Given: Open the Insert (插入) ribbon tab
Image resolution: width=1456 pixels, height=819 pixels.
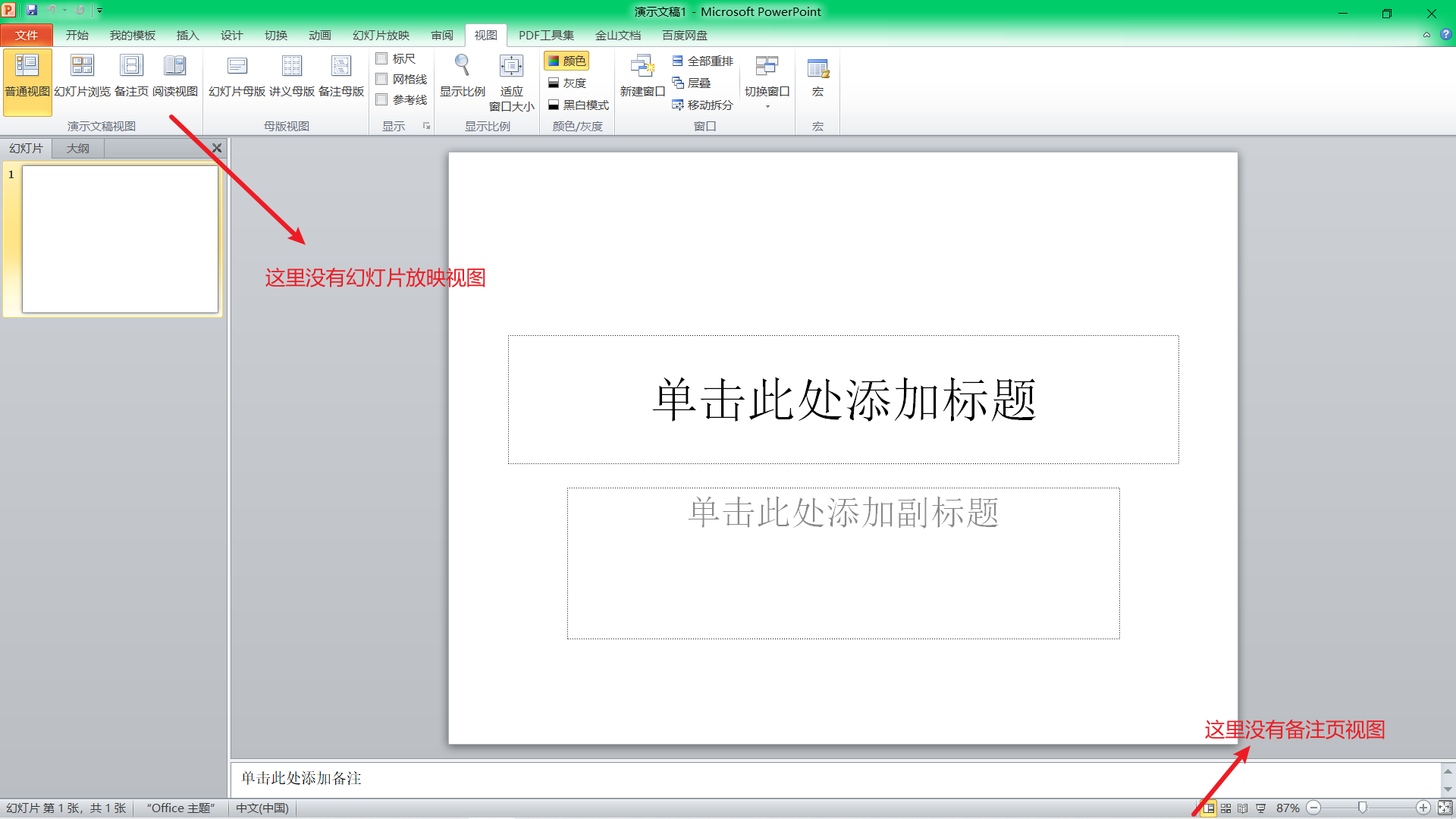Looking at the screenshot, I should pyautogui.click(x=187, y=35).
